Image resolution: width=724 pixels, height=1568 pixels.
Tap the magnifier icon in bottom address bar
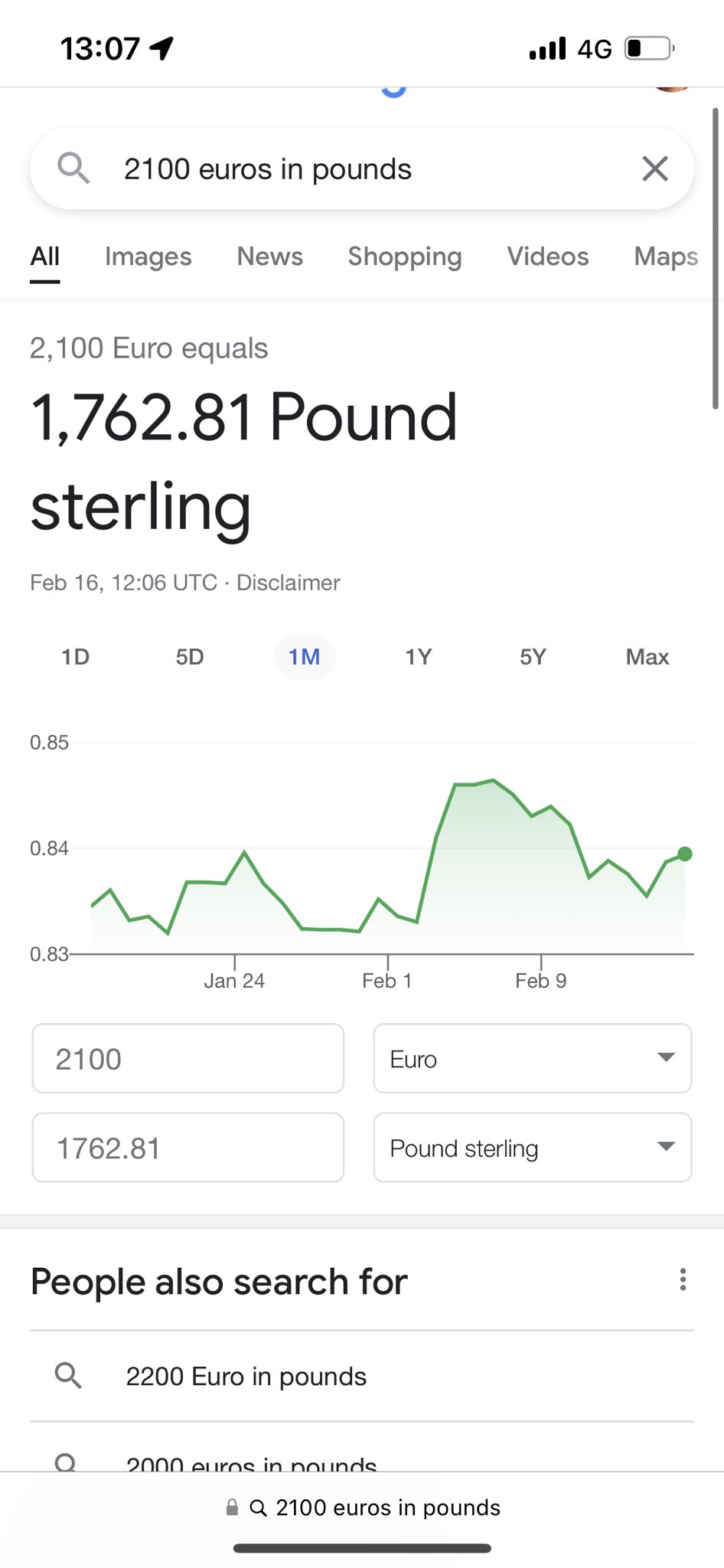[259, 1508]
